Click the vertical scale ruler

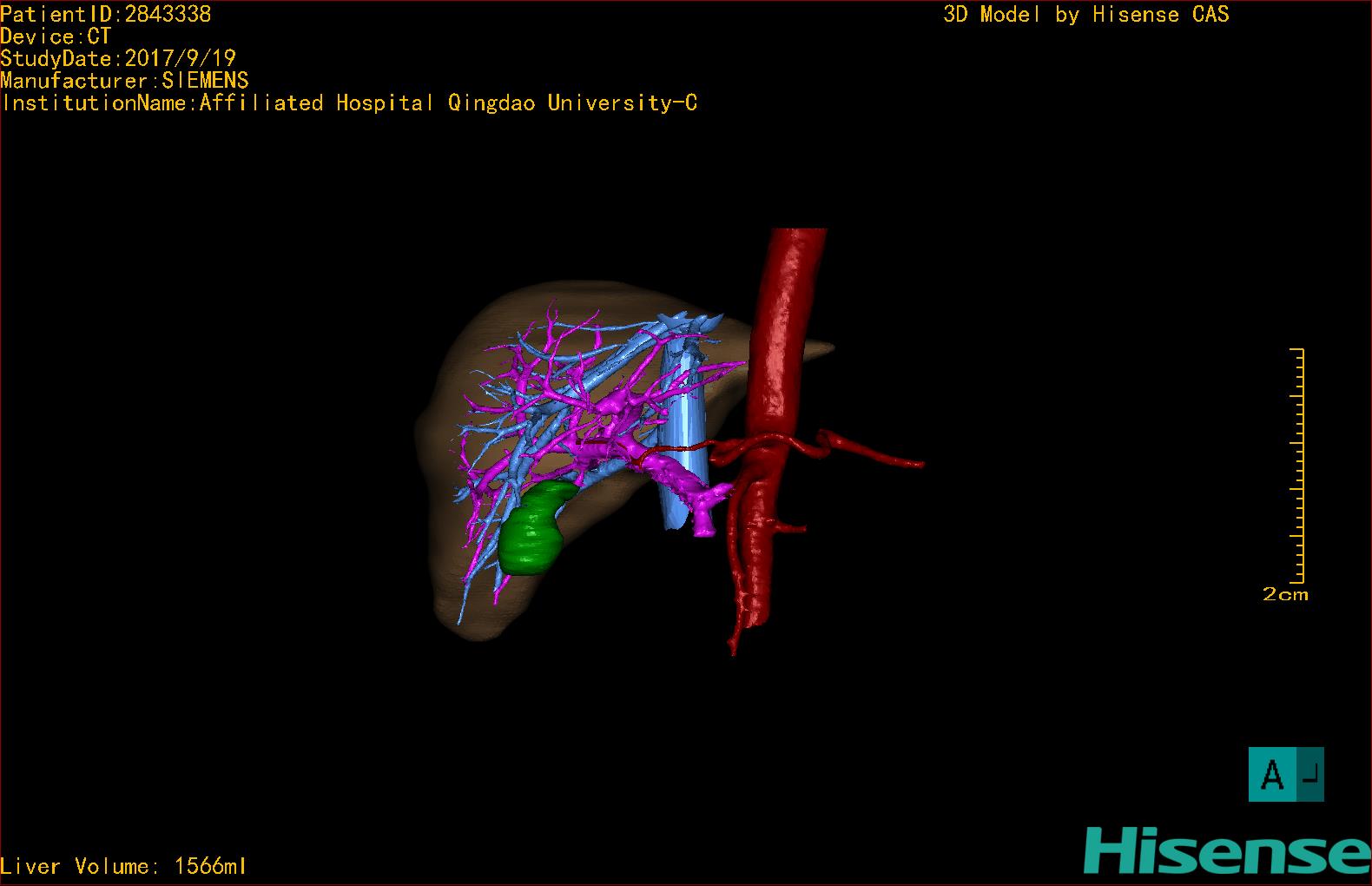tap(1297, 466)
